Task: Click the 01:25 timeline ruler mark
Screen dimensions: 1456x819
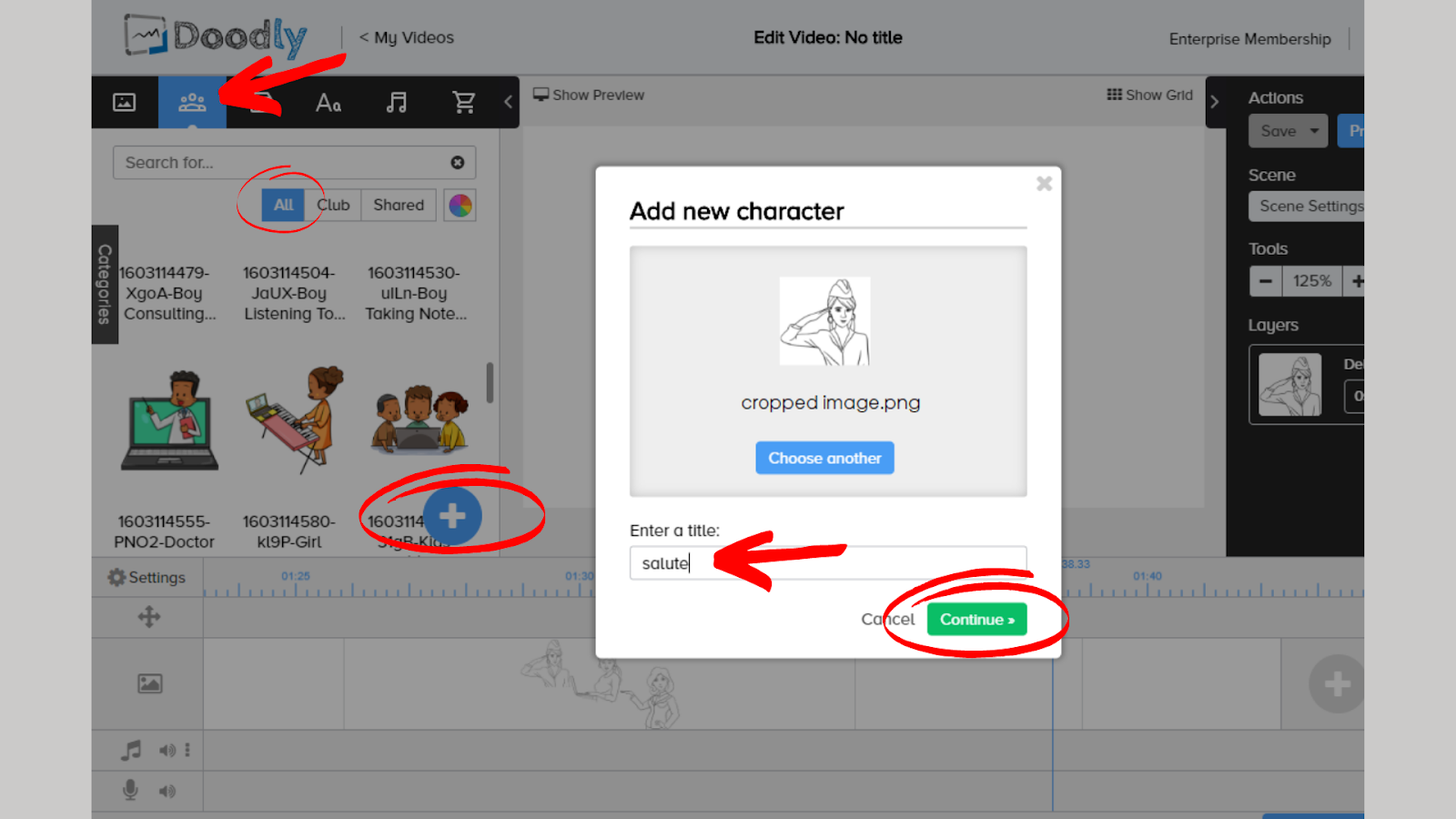Action: click(296, 576)
